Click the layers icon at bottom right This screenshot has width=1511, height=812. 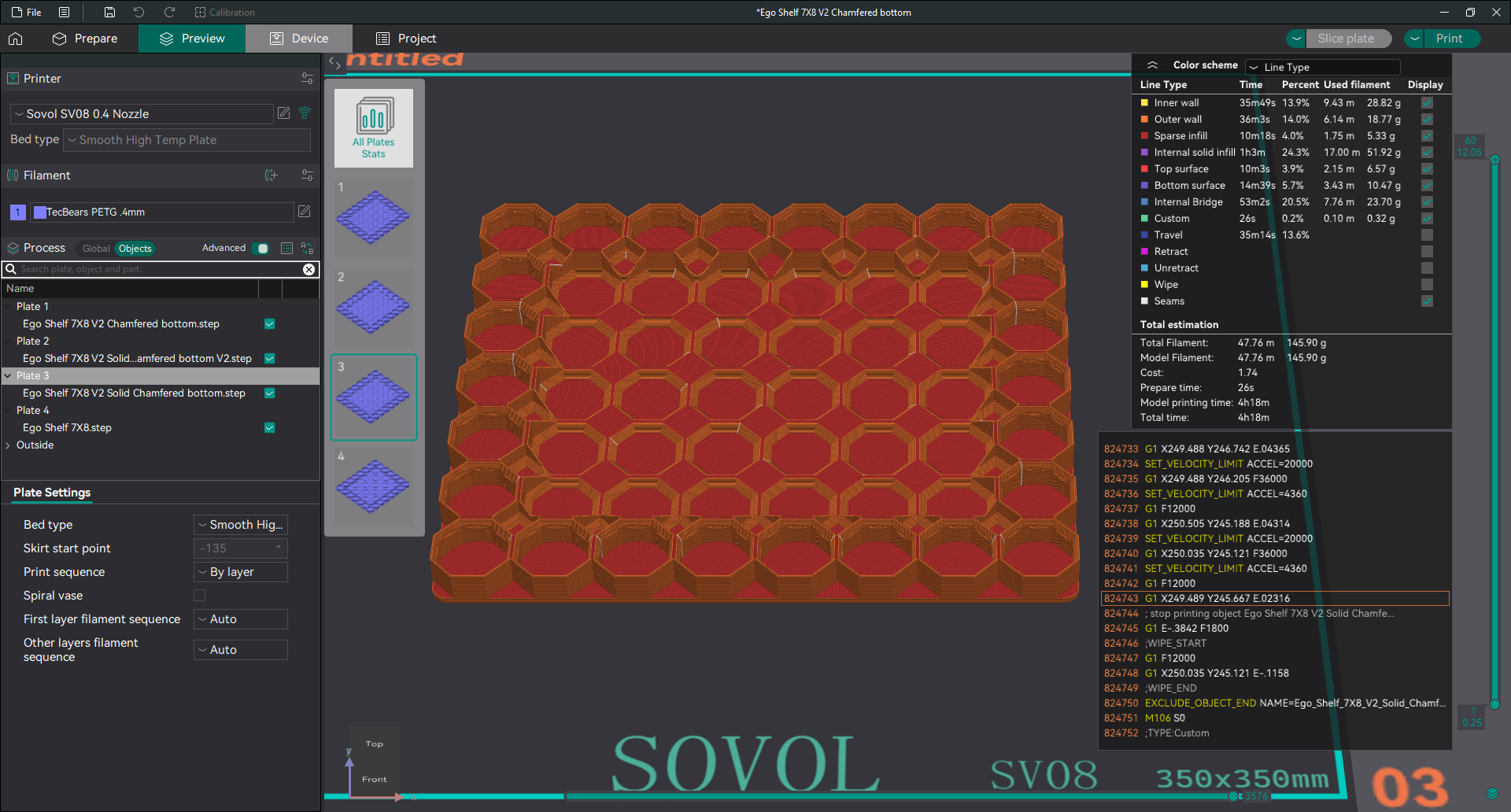click(1492, 793)
